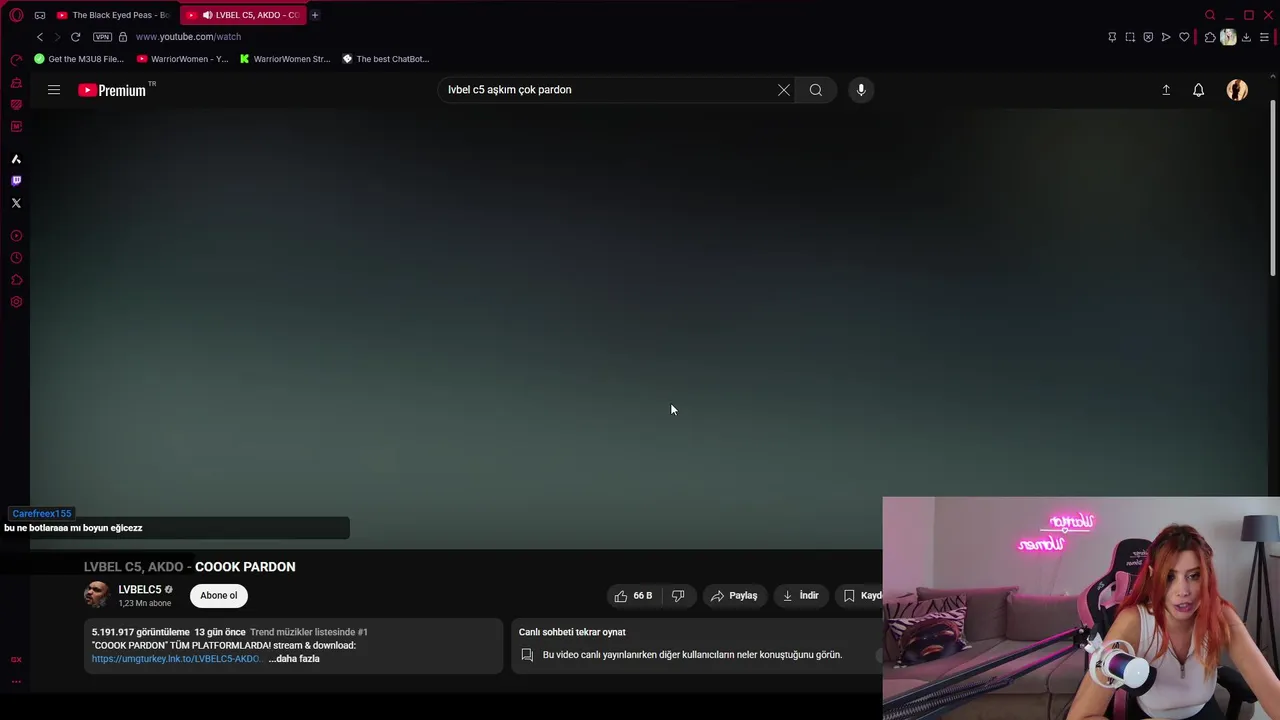Toggle the VPN badge in address bar
The width and height of the screenshot is (1280, 720).
[x=102, y=37]
